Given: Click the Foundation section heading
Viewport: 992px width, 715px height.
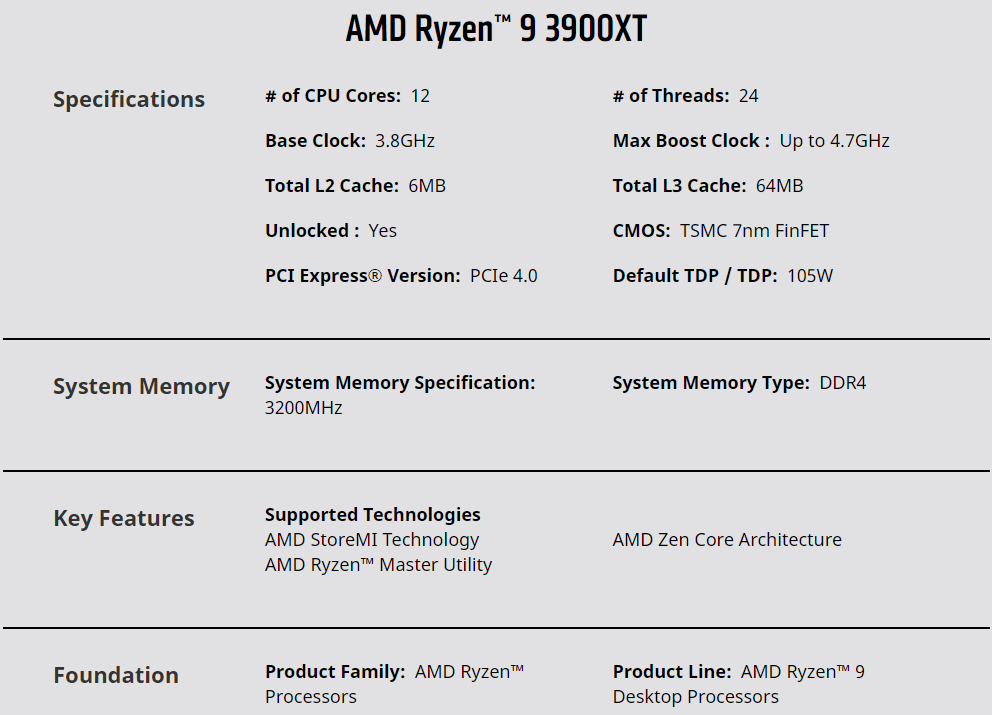Looking at the screenshot, I should click(116, 675).
